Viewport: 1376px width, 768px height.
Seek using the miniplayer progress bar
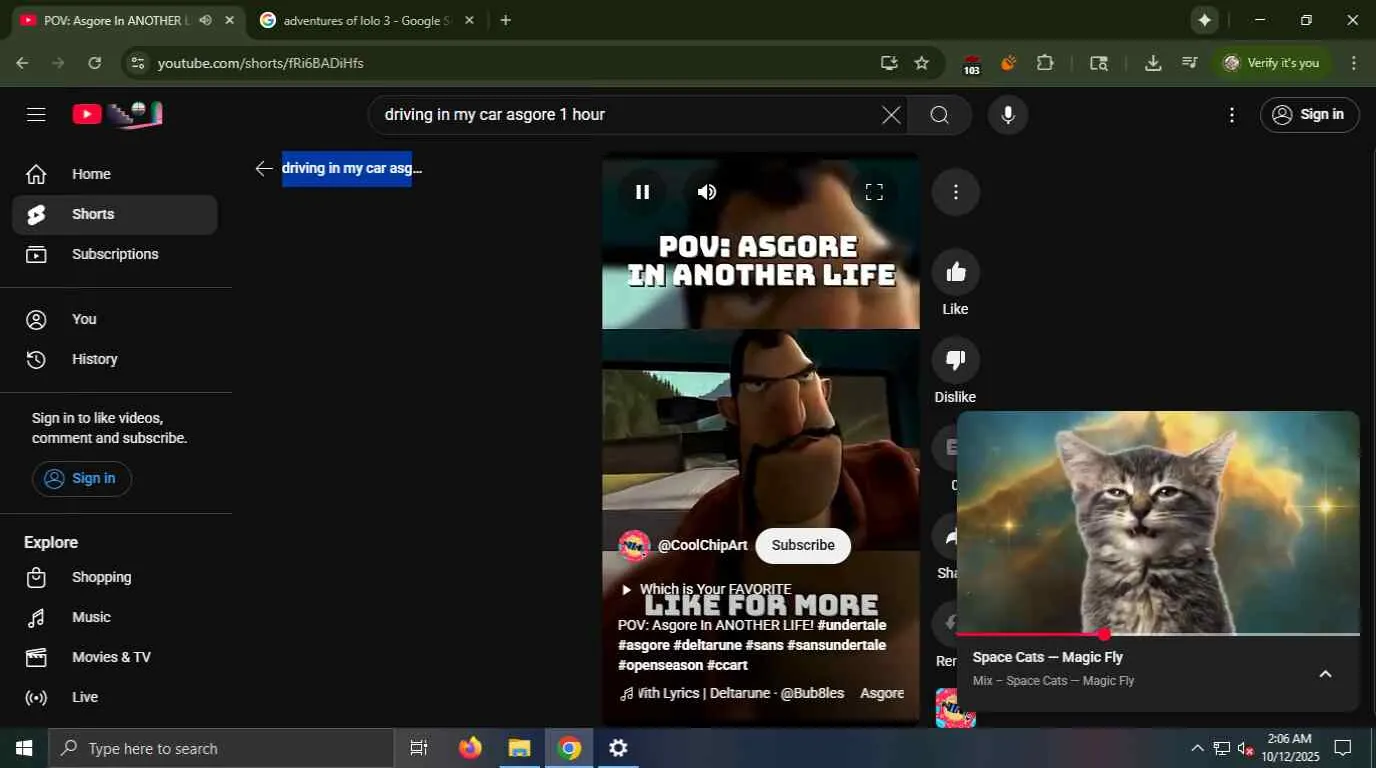pos(1158,634)
